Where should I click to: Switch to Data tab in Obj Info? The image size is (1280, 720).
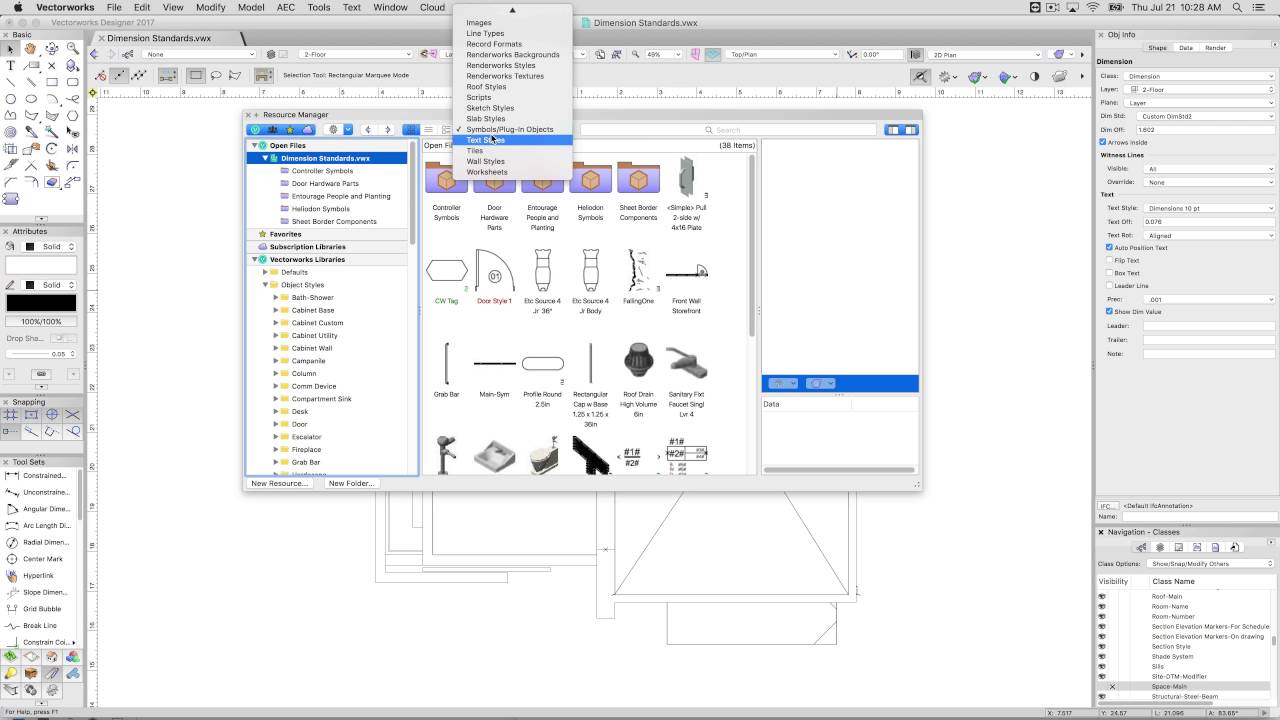tap(1186, 48)
